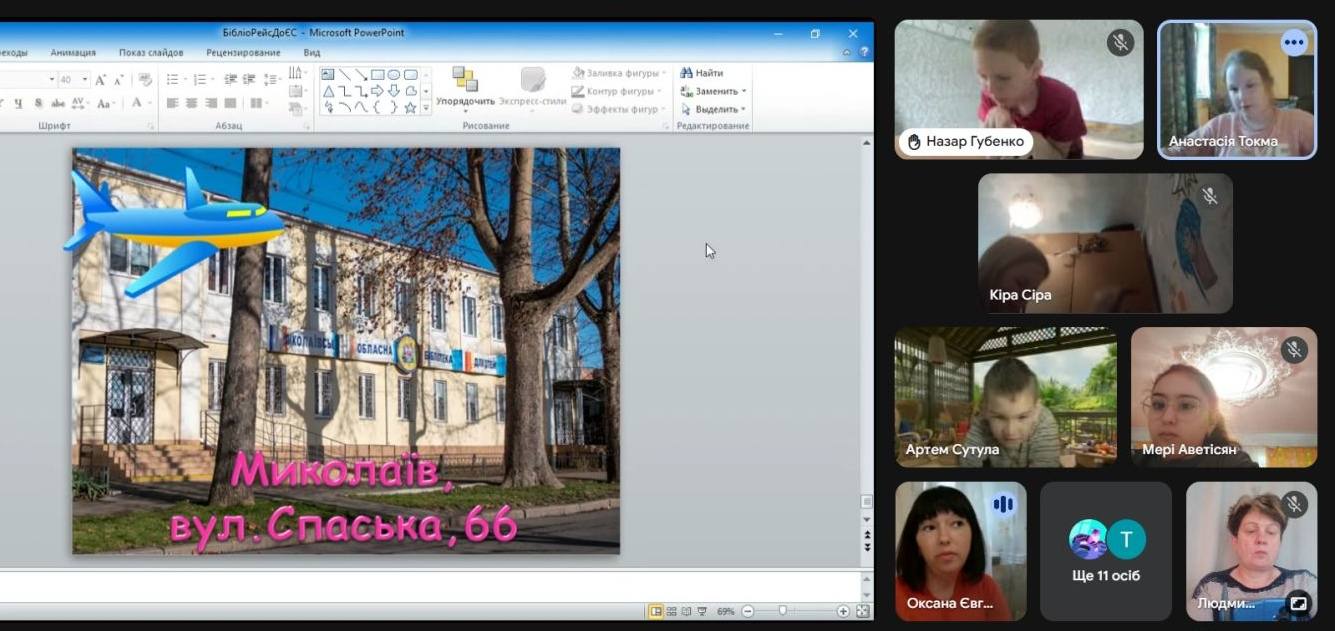The height and width of the screenshot is (631, 1335).
Task: Expand the shapes gallery more arrow
Action: tap(426, 107)
